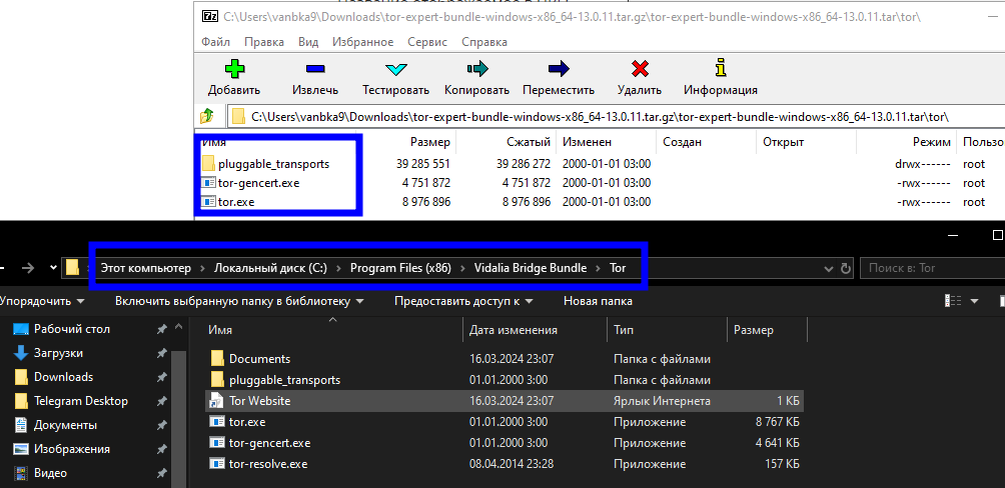Viewport: 1005px width, 488px height.
Task: Select tor-gencert.exe icon in 7-Zip list
Action: [x=208, y=183]
